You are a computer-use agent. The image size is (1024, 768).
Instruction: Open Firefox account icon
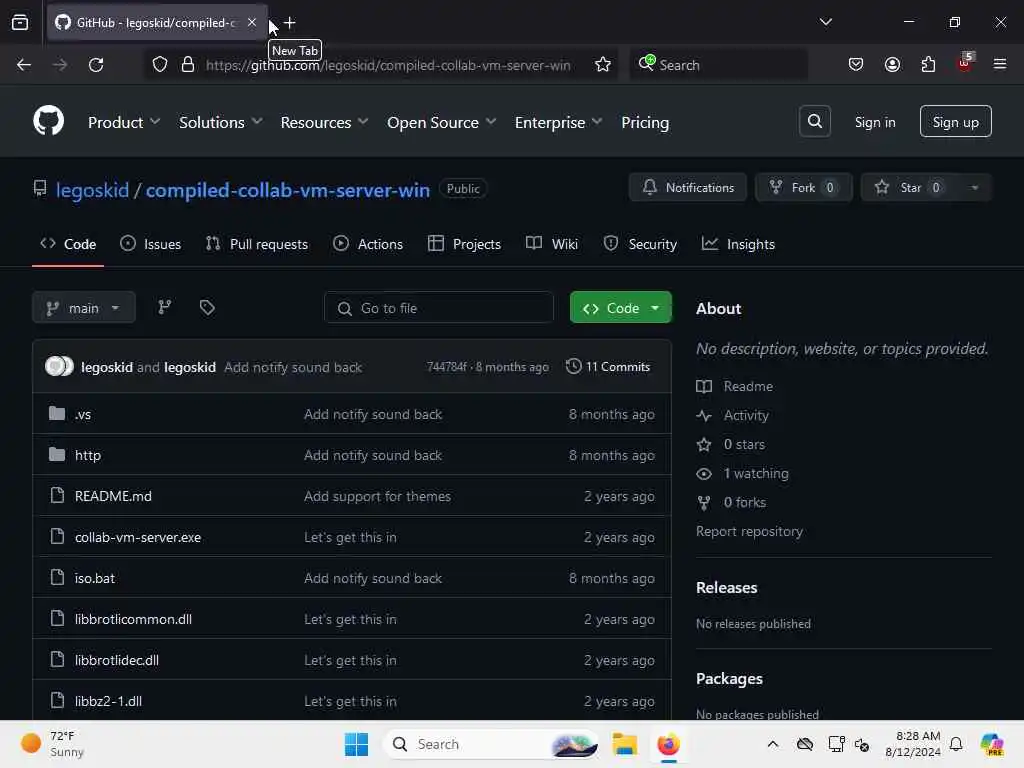coord(892,65)
